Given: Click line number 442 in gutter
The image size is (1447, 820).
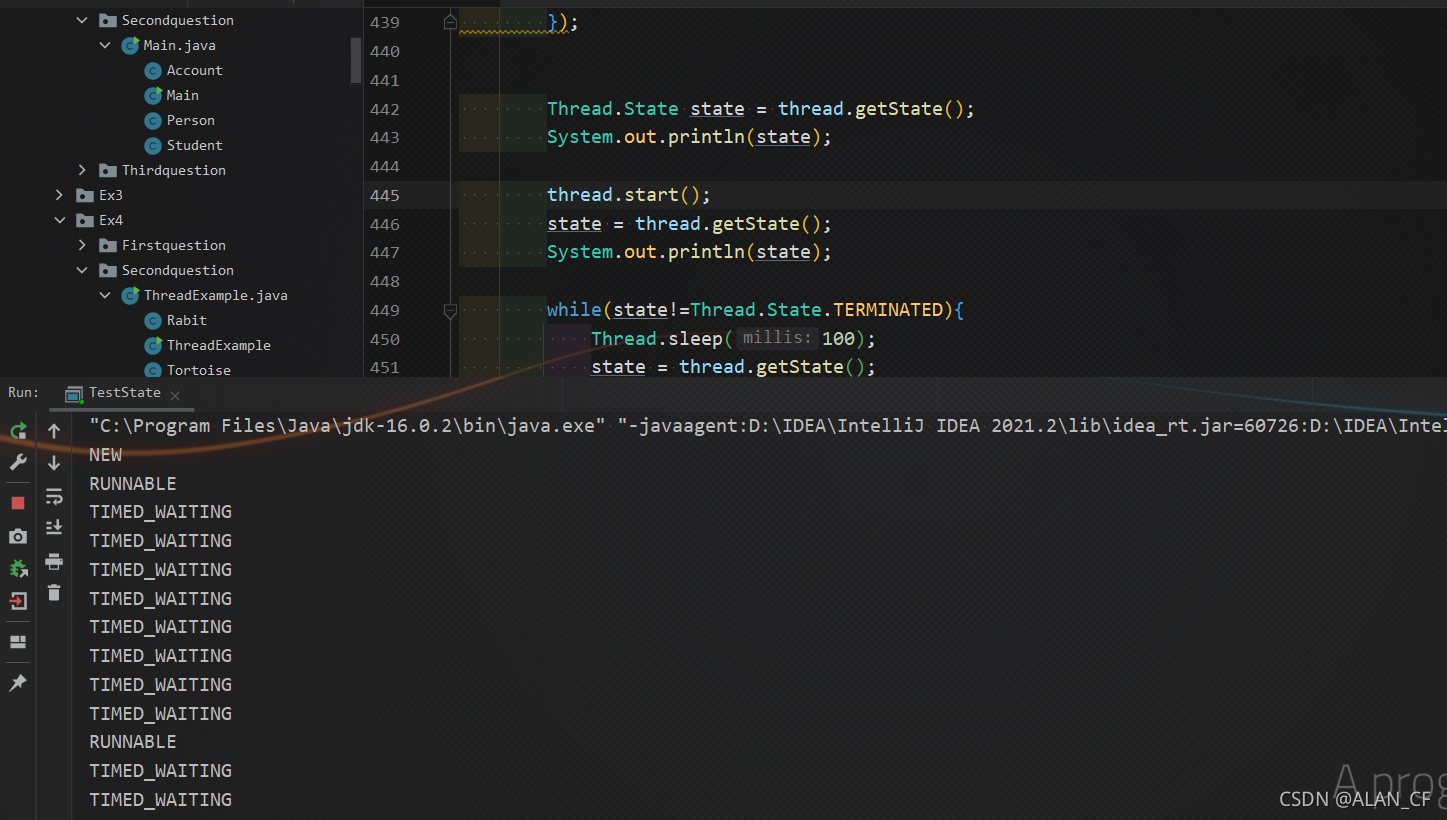Looking at the screenshot, I should click(x=384, y=109).
